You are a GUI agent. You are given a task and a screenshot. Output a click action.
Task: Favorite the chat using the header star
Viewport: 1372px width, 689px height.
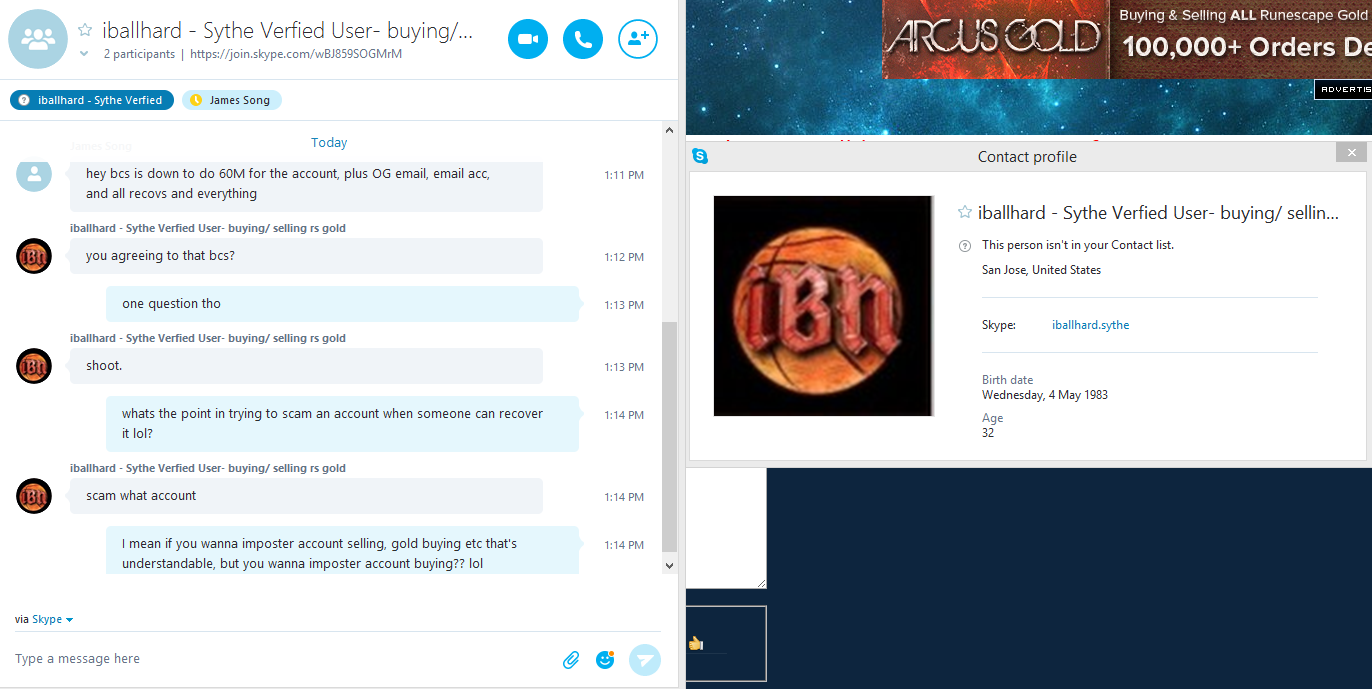pos(85,30)
